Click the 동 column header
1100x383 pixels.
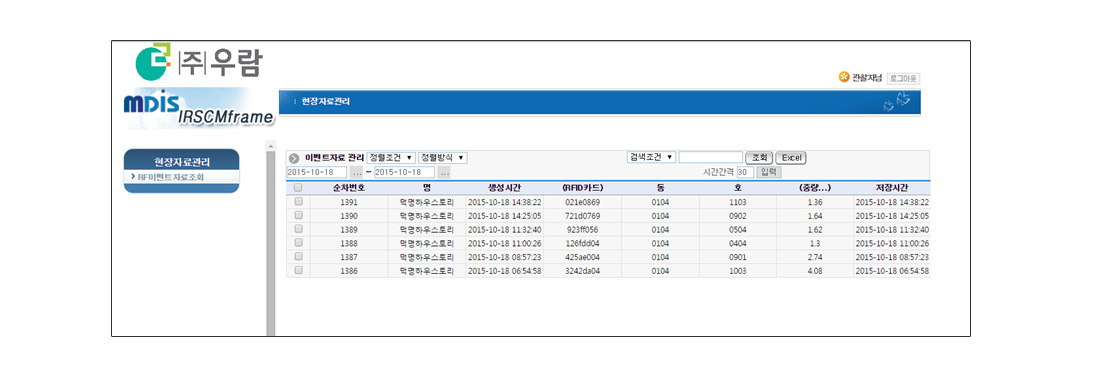(x=660, y=188)
